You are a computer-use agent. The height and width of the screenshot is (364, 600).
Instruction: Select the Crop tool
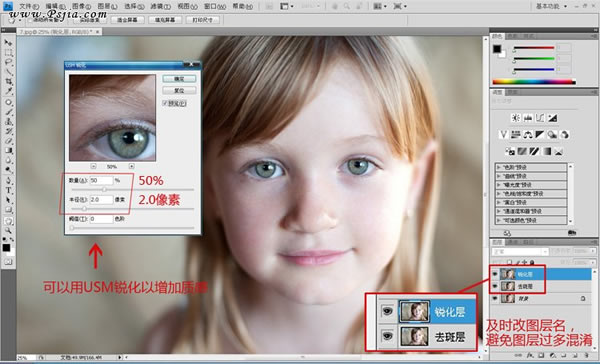[x=8, y=82]
